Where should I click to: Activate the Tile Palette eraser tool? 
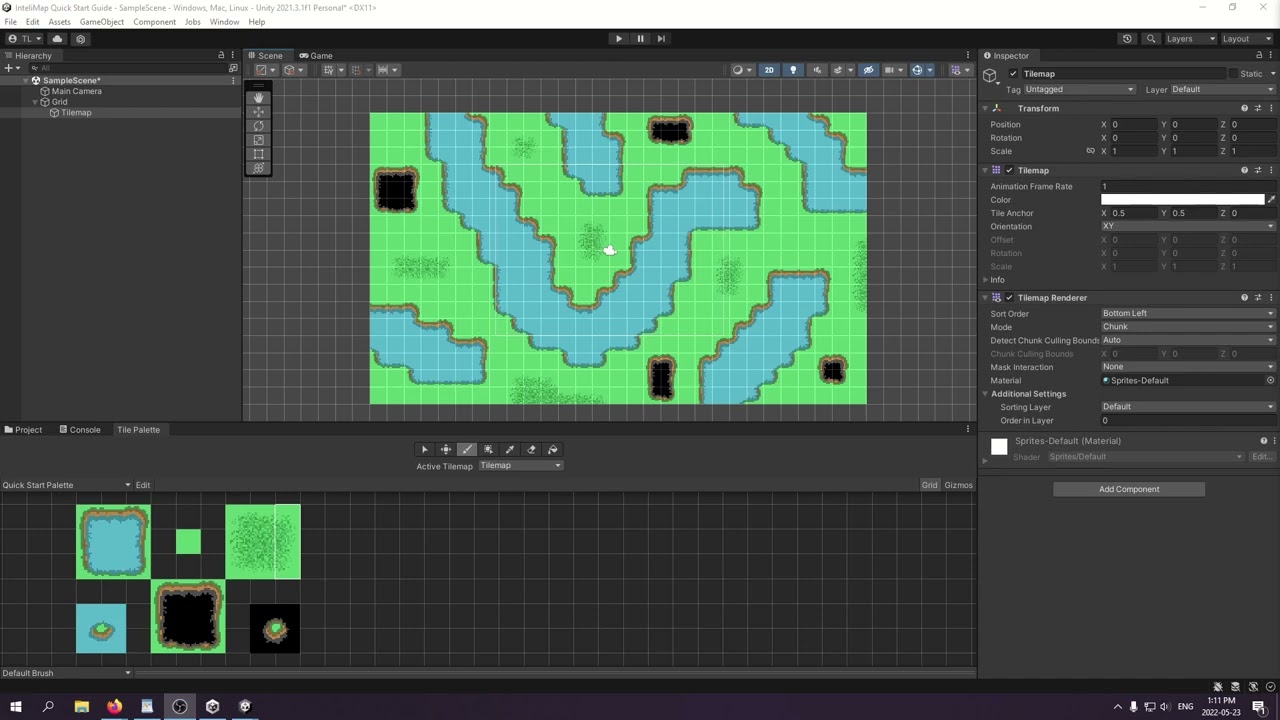point(531,450)
